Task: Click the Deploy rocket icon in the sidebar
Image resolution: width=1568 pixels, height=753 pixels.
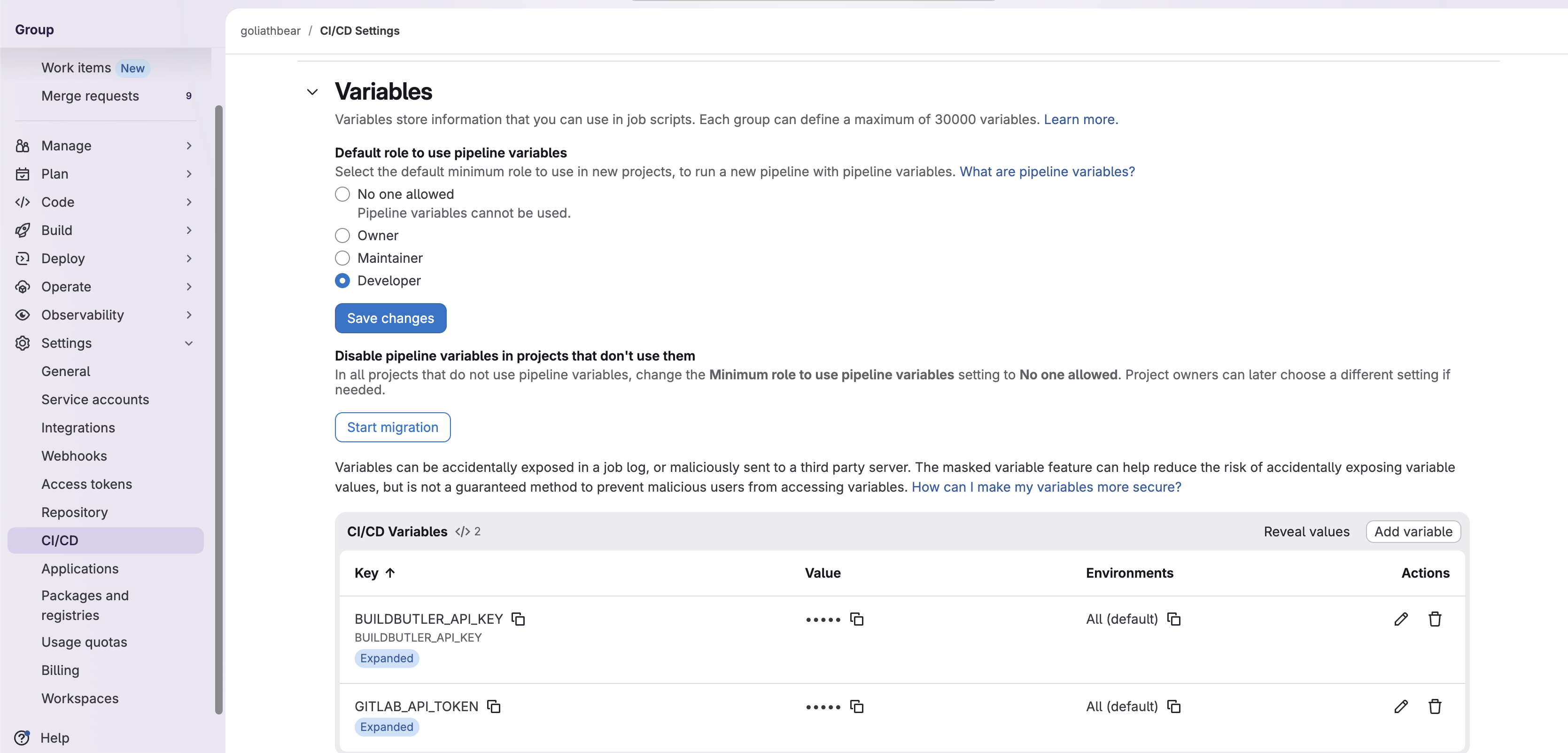Action: 23,259
